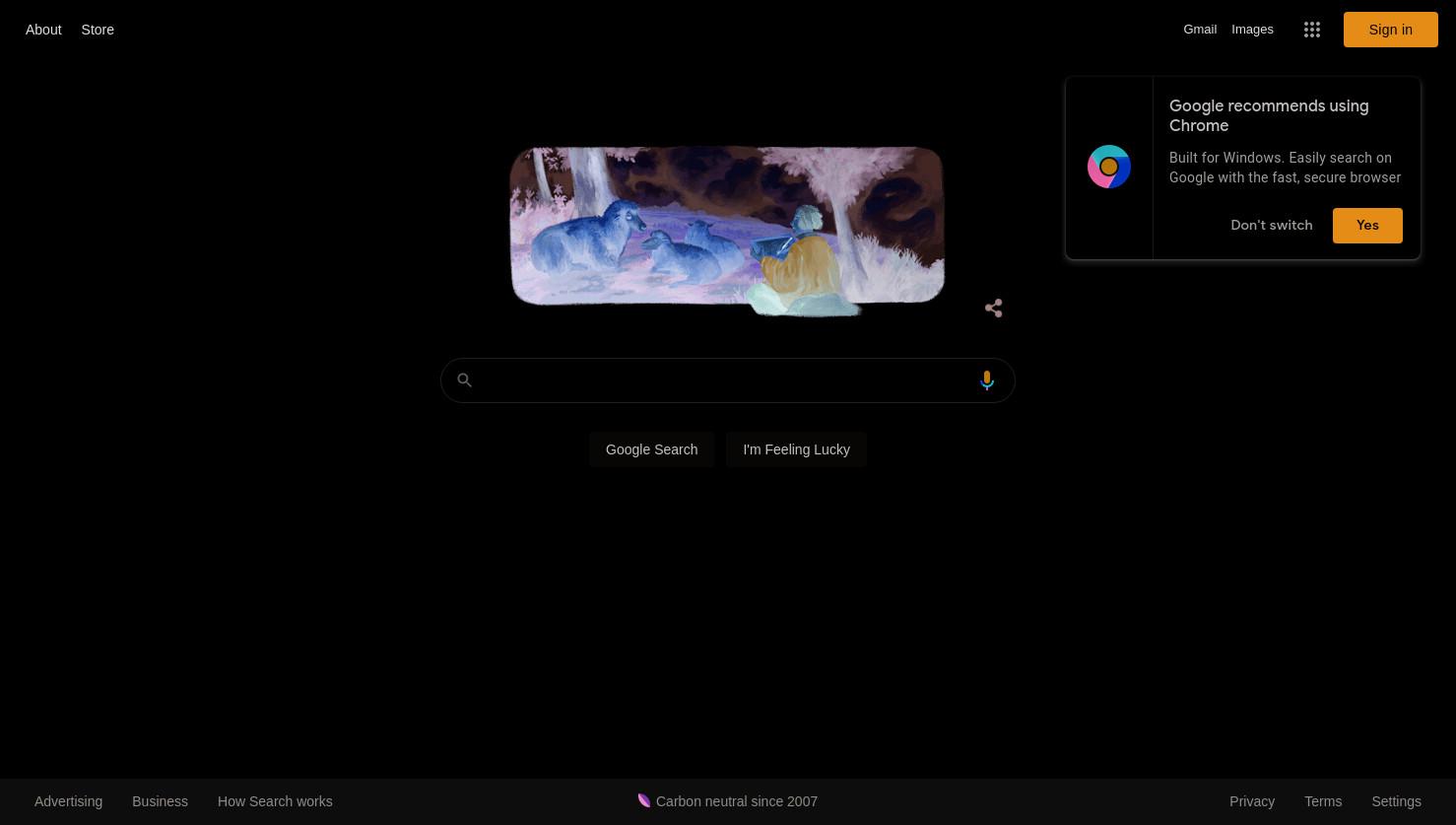The height and width of the screenshot is (825, 1456).
Task: Open the Terms footer link
Action: tap(1323, 801)
